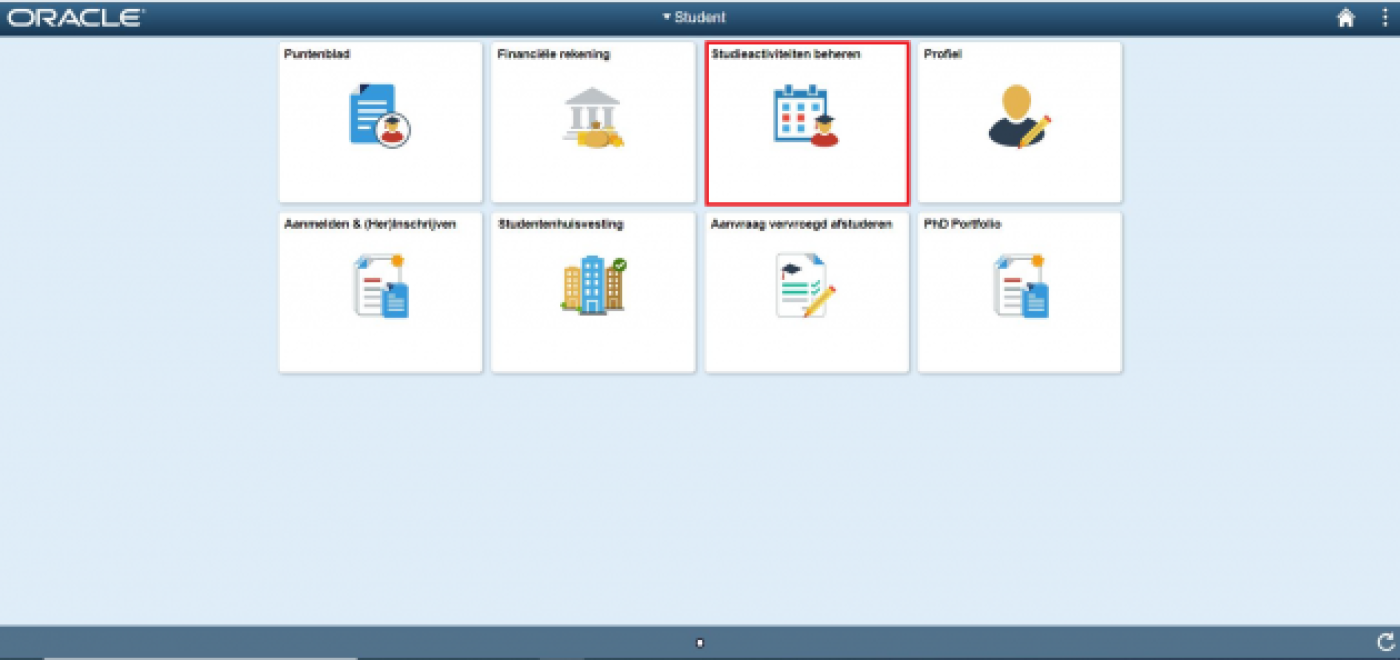This screenshot has width=1400, height=660.
Task: Open the three-dot actions menu
Action: pos(1385,17)
